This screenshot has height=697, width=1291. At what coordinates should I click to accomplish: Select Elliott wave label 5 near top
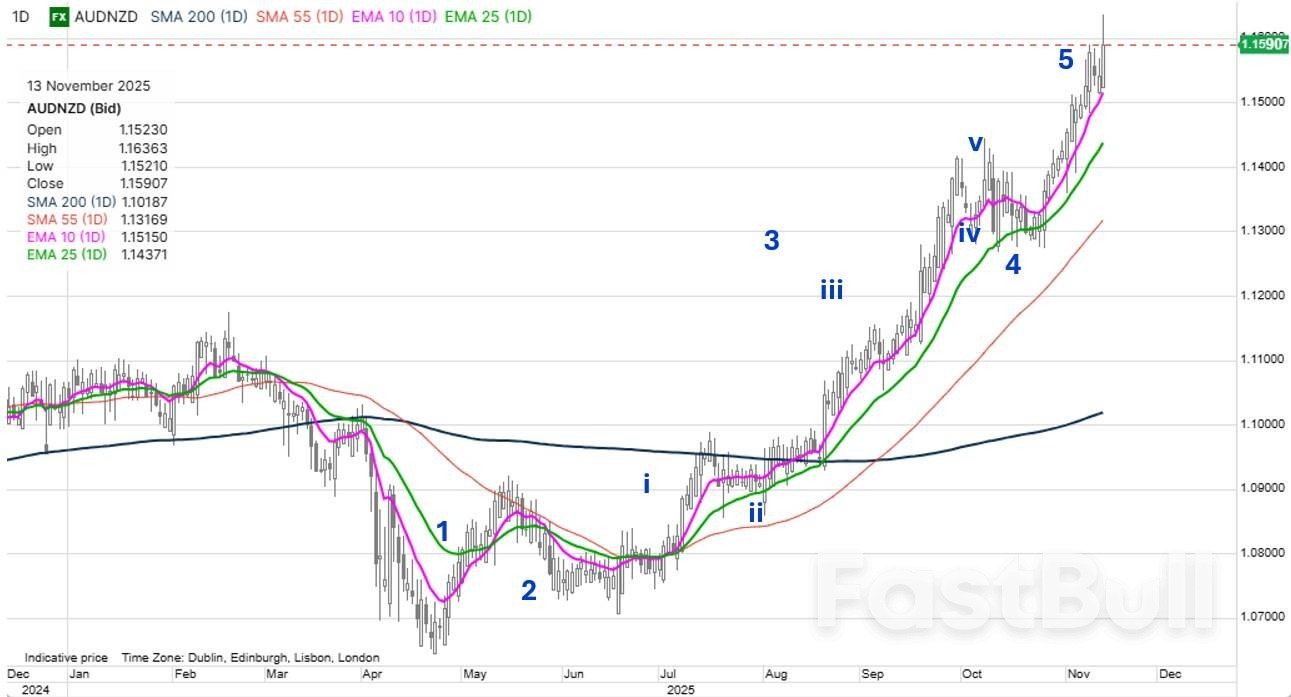click(x=1066, y=60)
